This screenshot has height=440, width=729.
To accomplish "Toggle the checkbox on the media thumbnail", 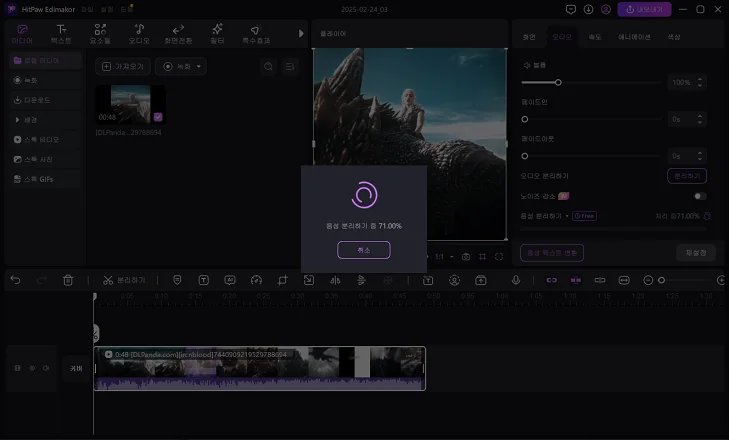I will click(158, 117).
